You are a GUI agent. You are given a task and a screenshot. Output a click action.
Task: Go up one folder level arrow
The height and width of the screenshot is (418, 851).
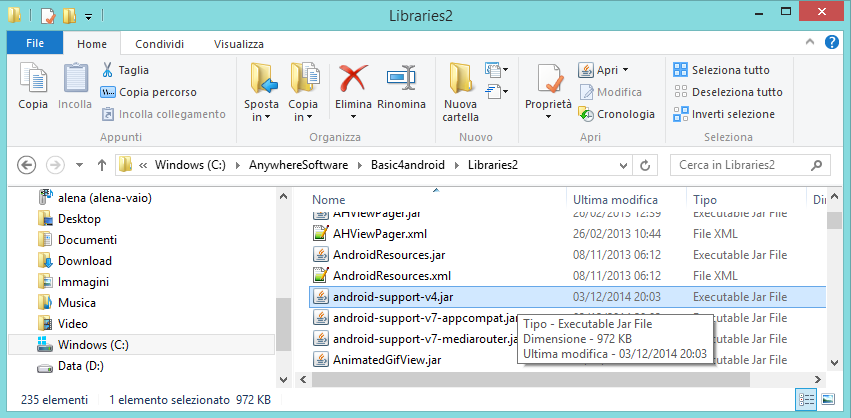click(101, 164)
